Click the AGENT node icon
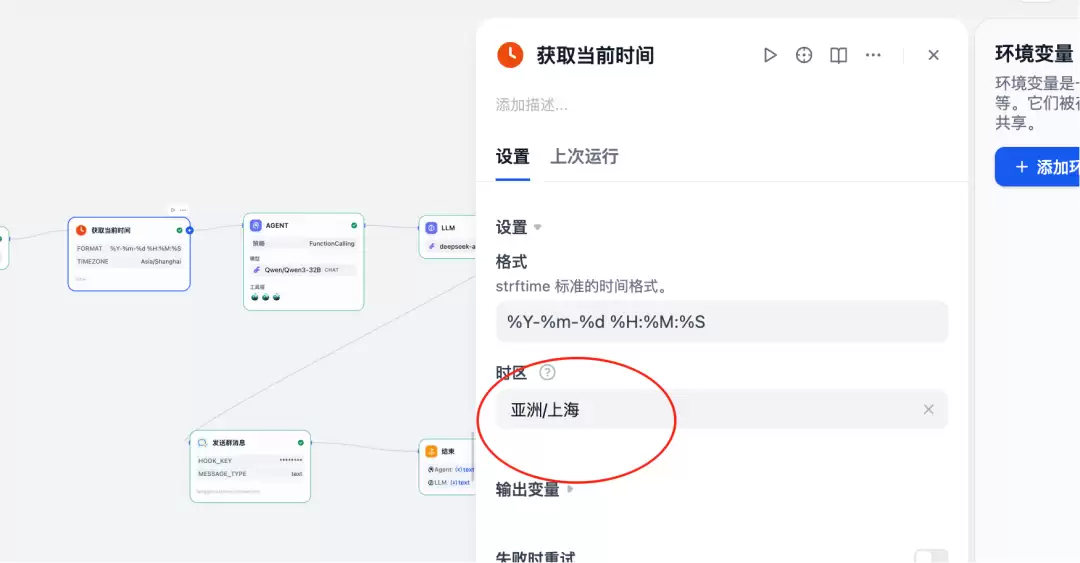 pos(256,225)
